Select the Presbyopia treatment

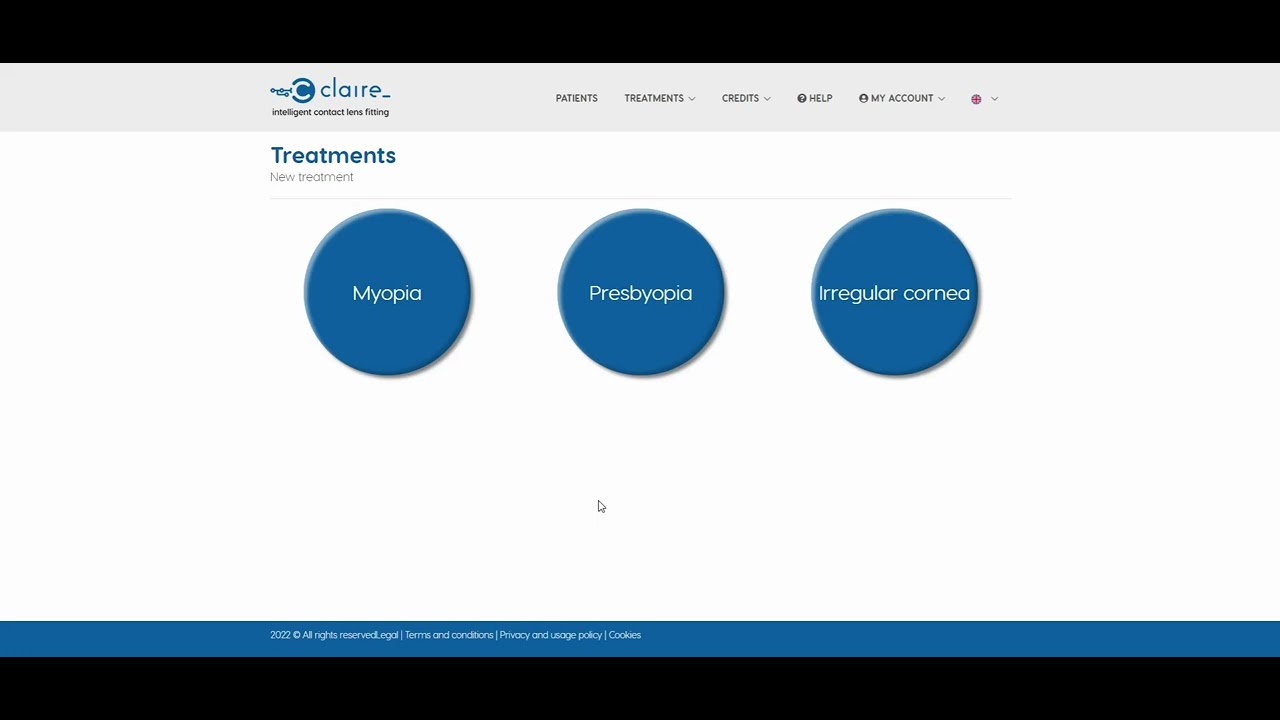640,292
